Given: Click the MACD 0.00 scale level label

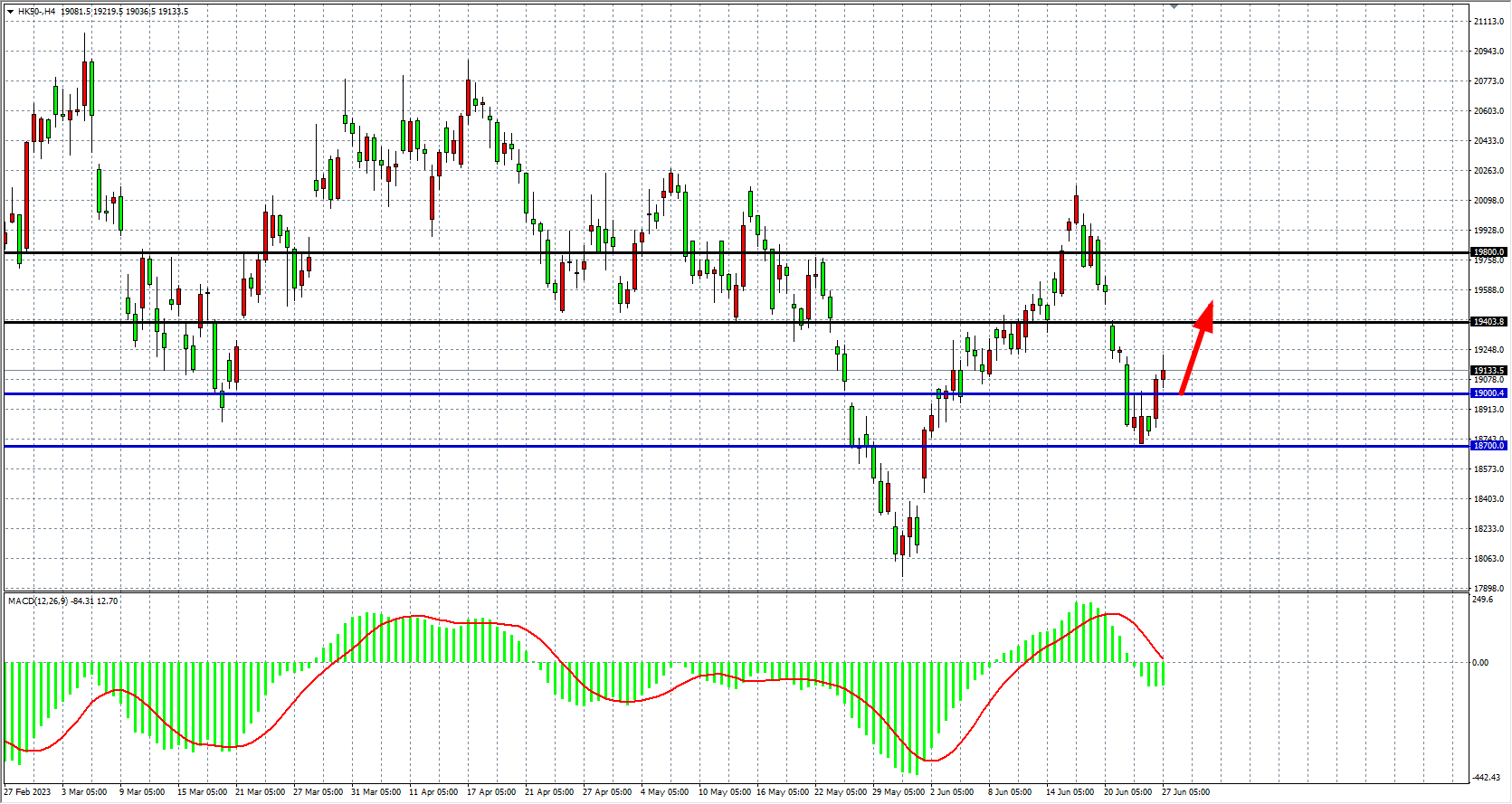Looking at the screenshot, I should pyautogui.click(x=1480, y=663).
